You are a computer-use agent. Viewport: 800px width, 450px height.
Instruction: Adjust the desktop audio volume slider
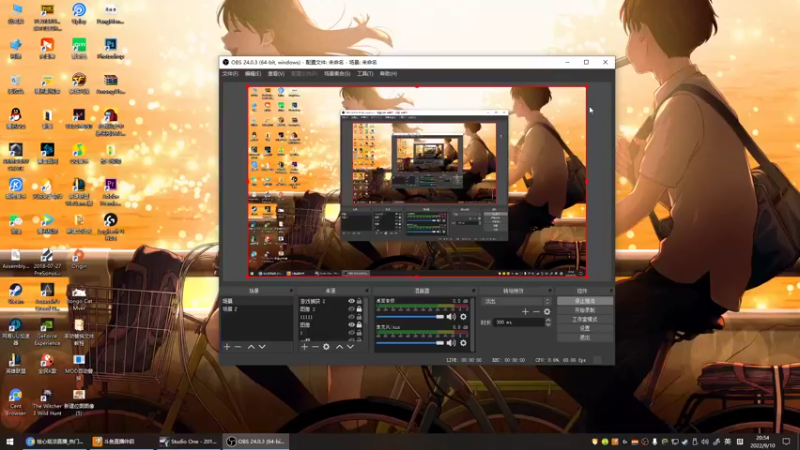(410, 317)
